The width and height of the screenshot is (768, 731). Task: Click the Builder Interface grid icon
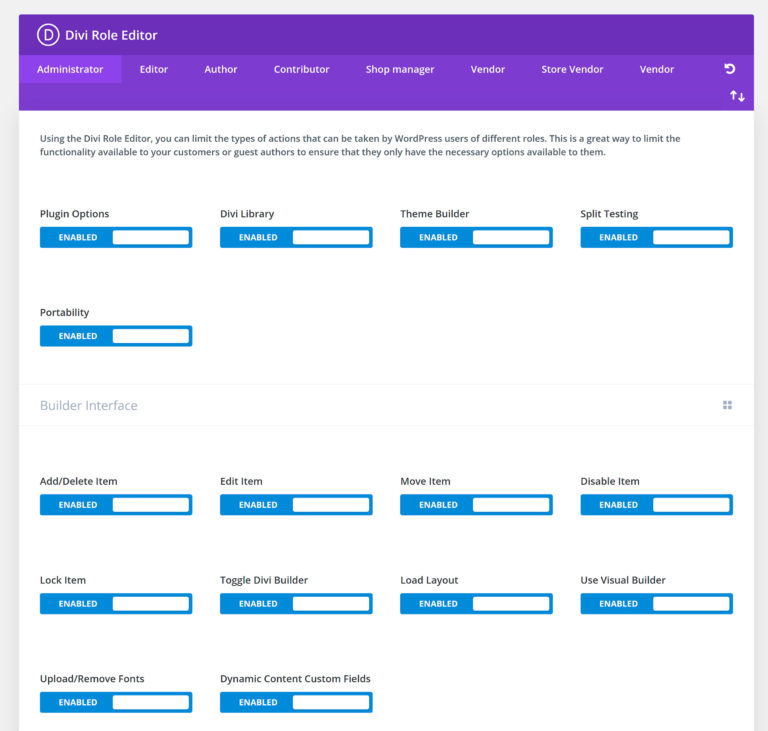727,405
